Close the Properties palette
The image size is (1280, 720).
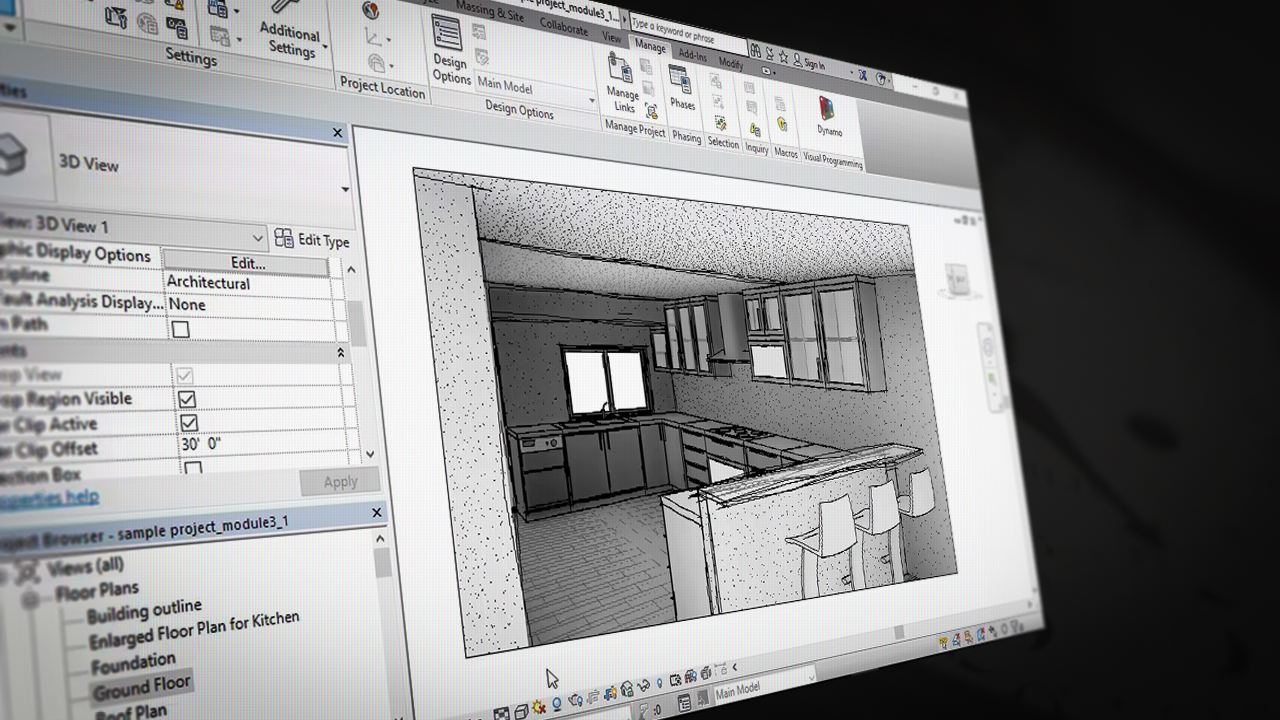click(x=337, y=133)
